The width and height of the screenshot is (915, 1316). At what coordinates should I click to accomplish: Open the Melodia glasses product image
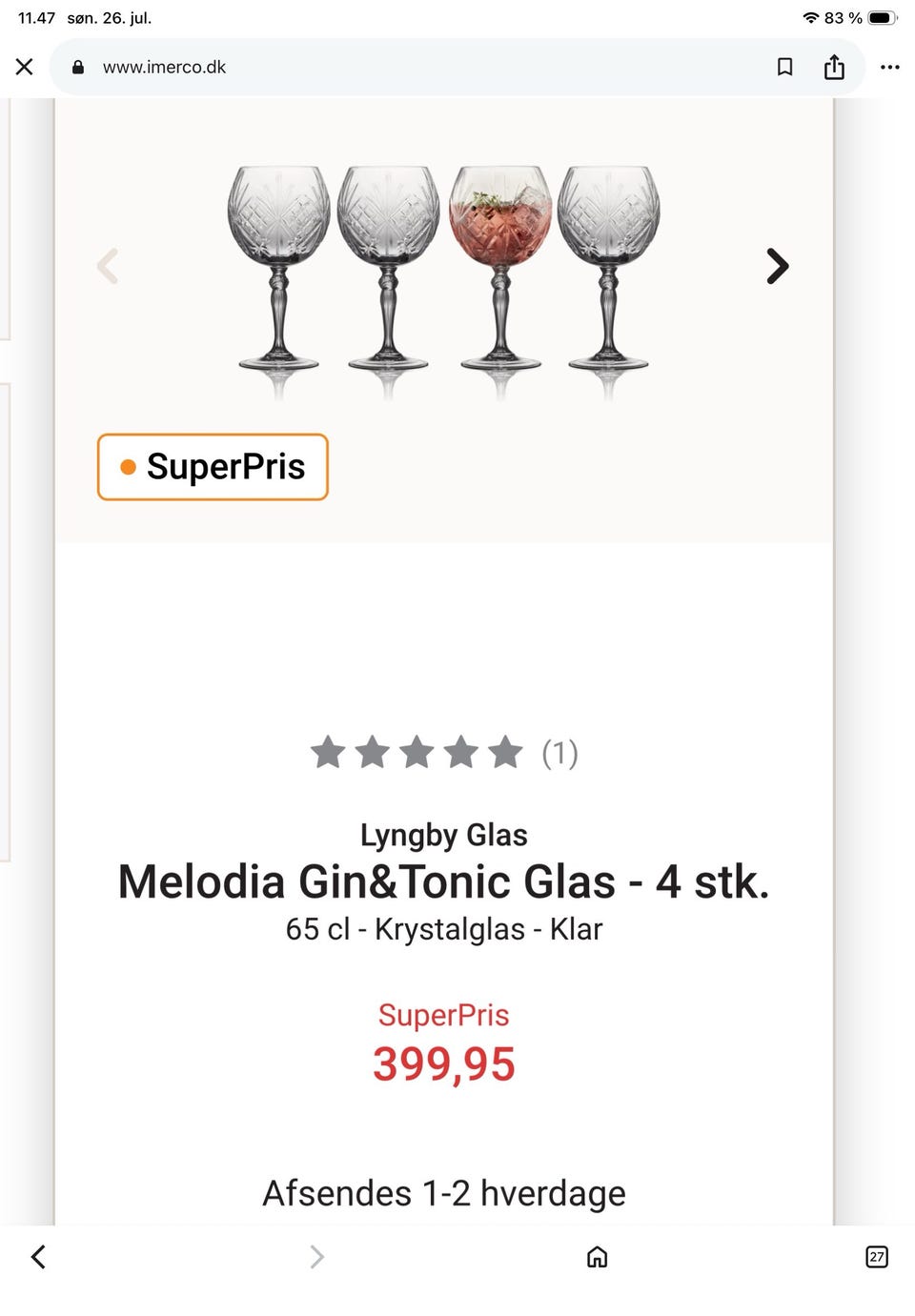444,281
